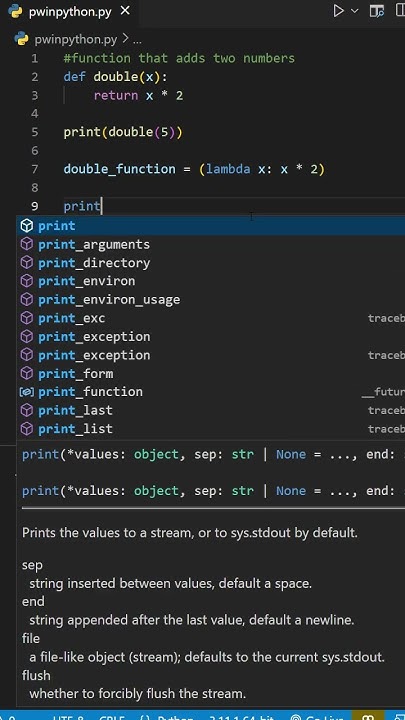The height and width of the screenshot is (720, 405).
Task: Click the 'end' parameter heading in docs
Action: 33,602
